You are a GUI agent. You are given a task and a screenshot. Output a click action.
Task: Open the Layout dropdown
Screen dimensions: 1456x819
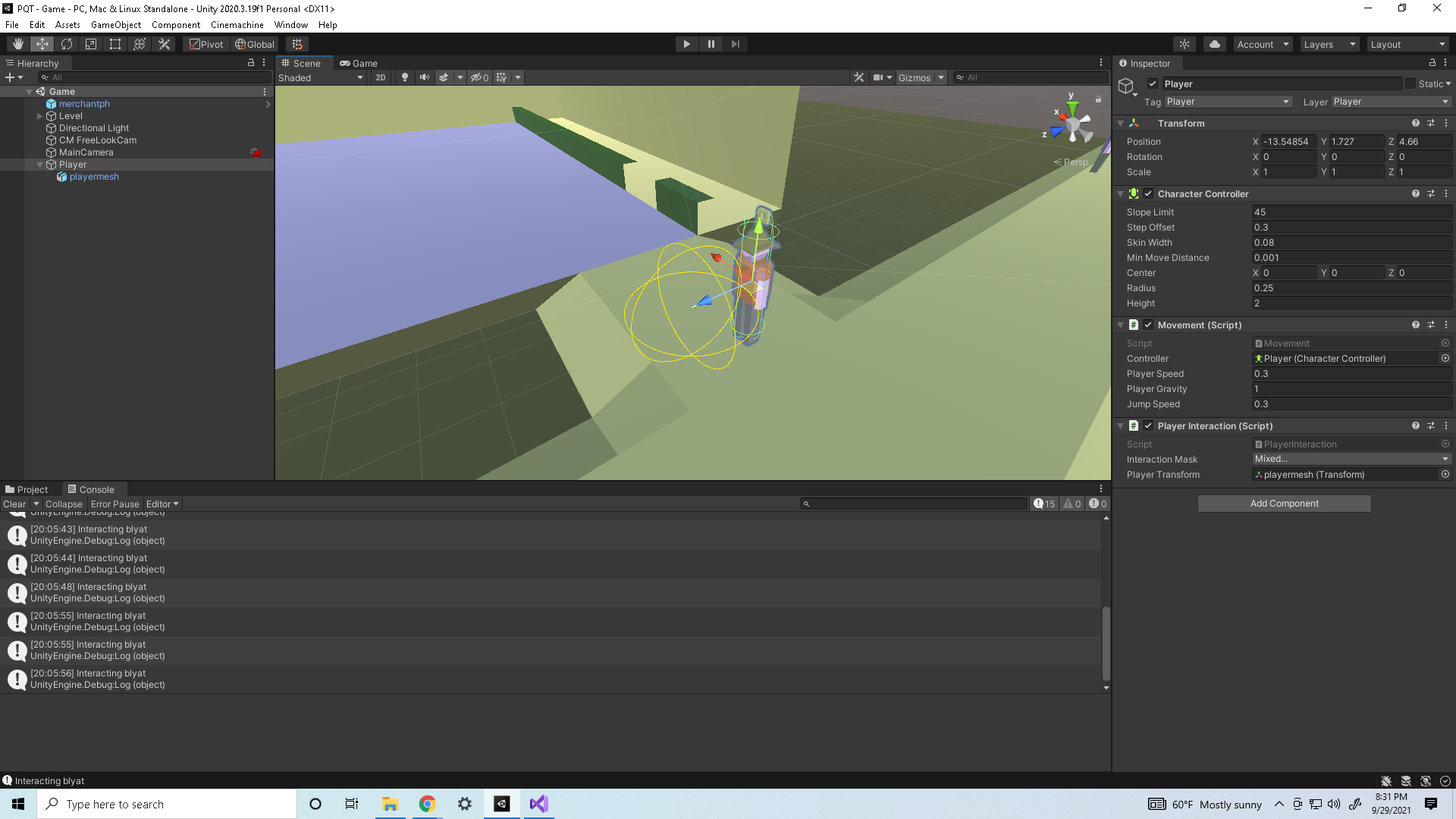click(x=1408, y=44)
